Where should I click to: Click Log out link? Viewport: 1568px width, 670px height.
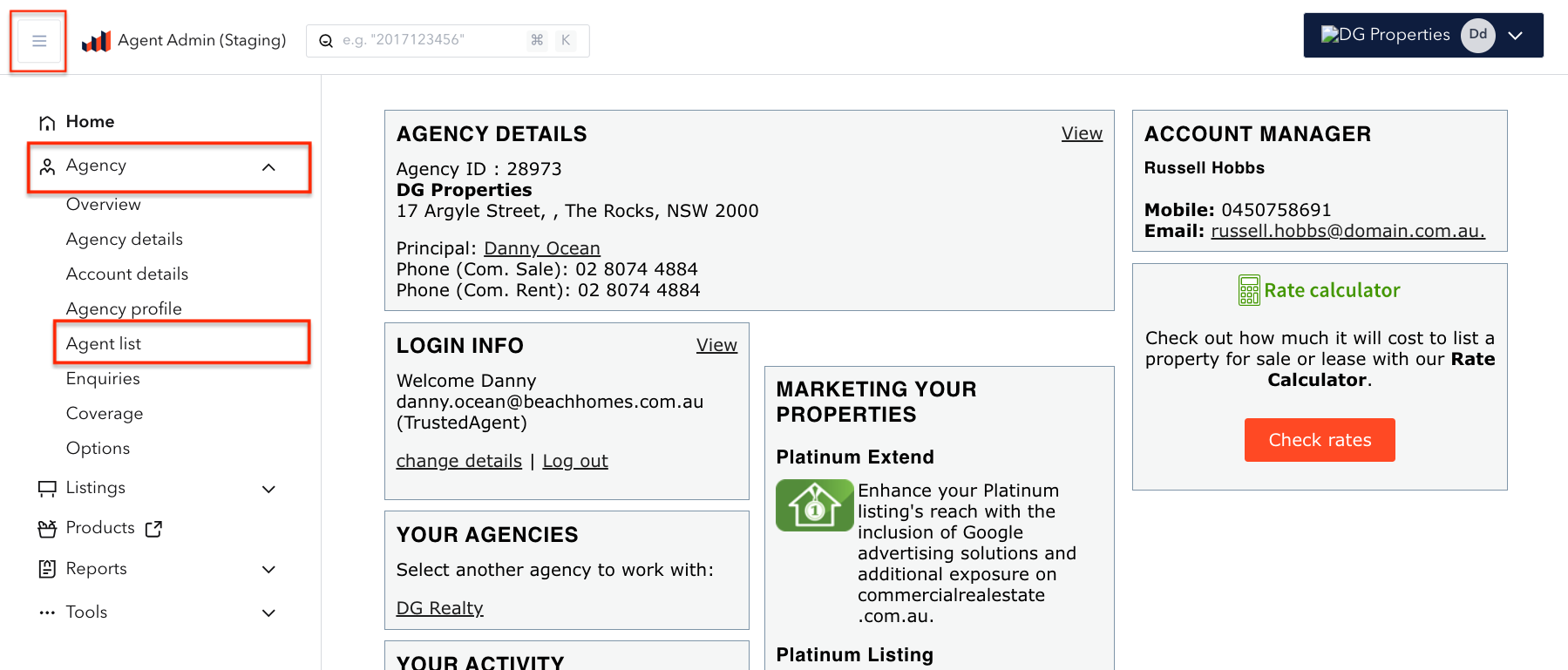(x=574, y=461)
